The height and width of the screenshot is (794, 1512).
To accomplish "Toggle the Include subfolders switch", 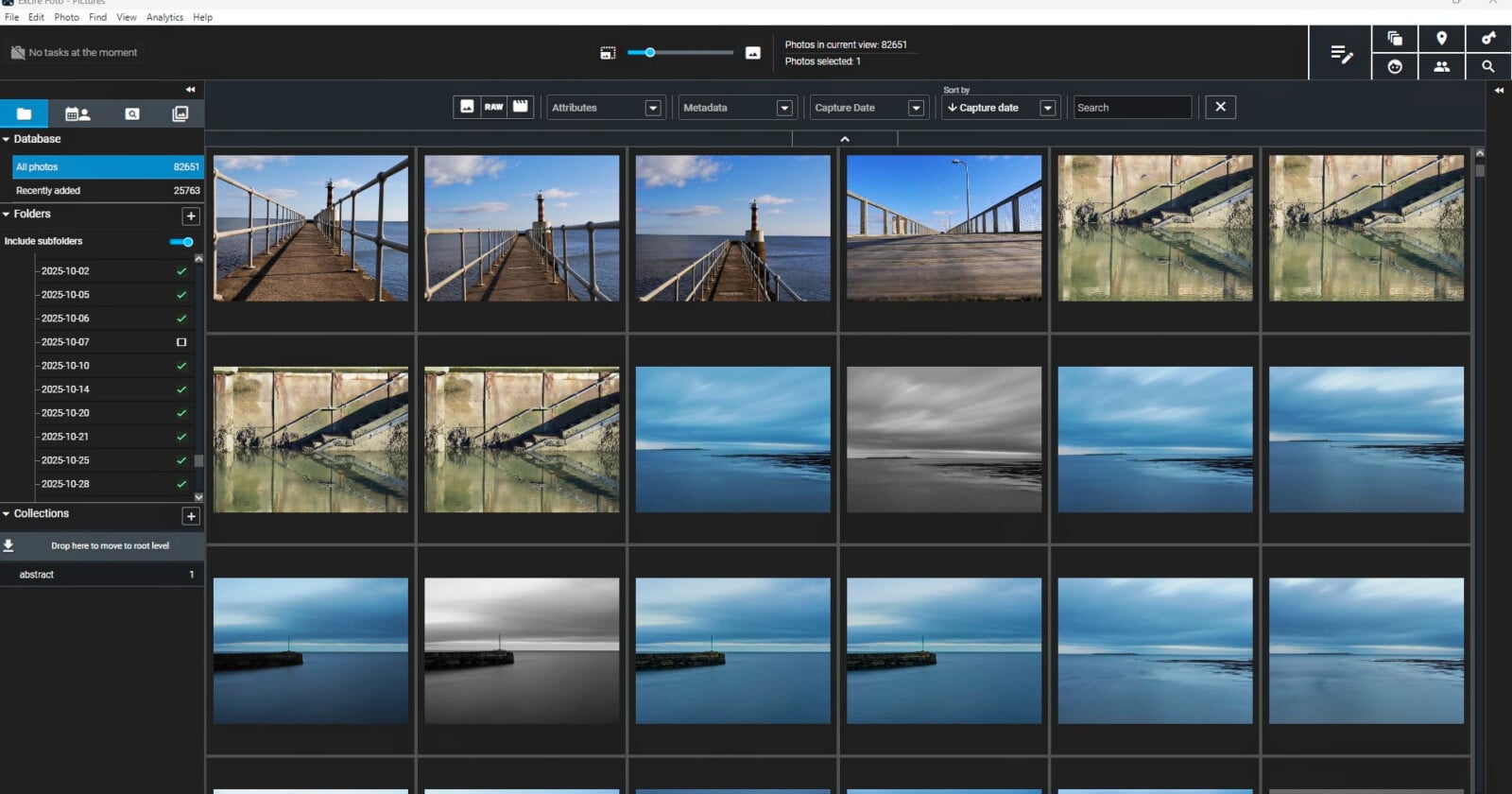I will 182,242.
